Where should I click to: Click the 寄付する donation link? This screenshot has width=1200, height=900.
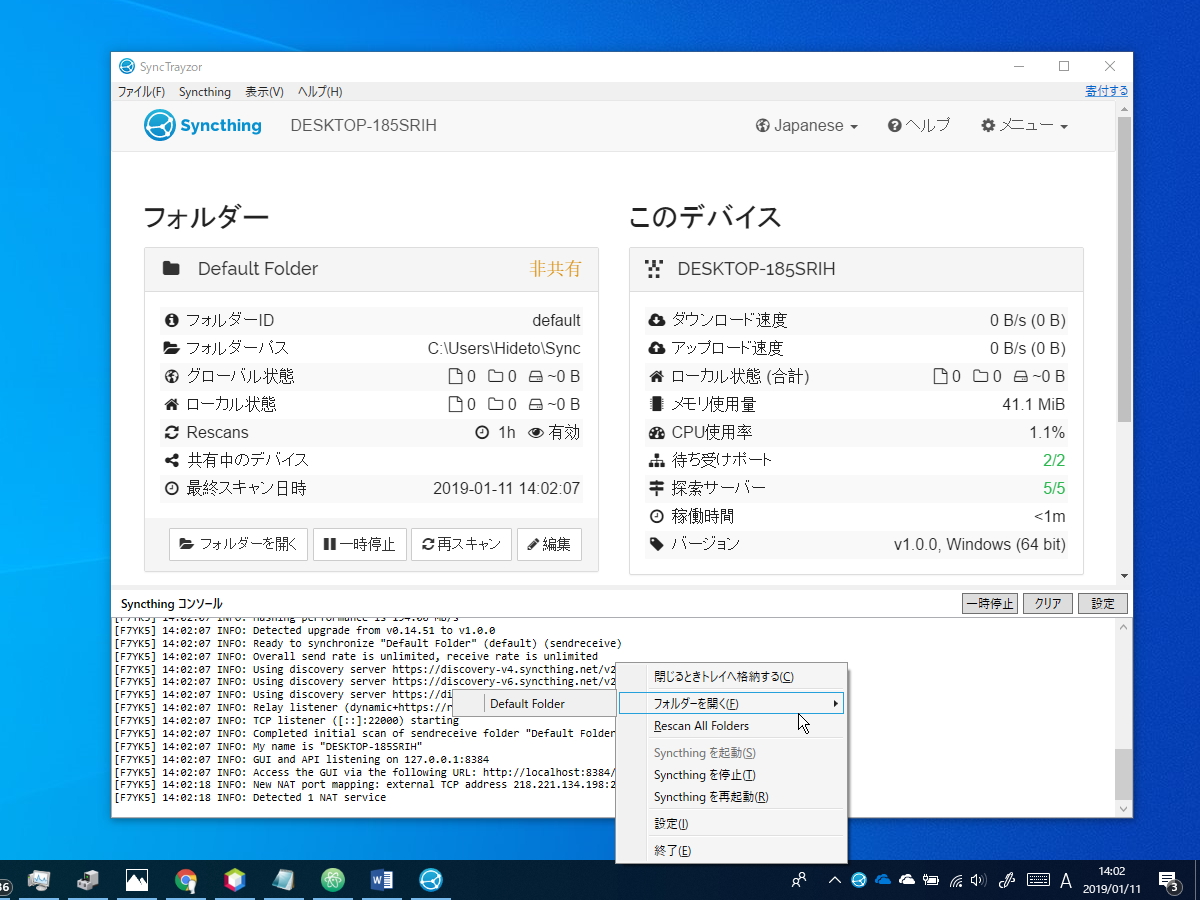click(x=1106, y=90)
